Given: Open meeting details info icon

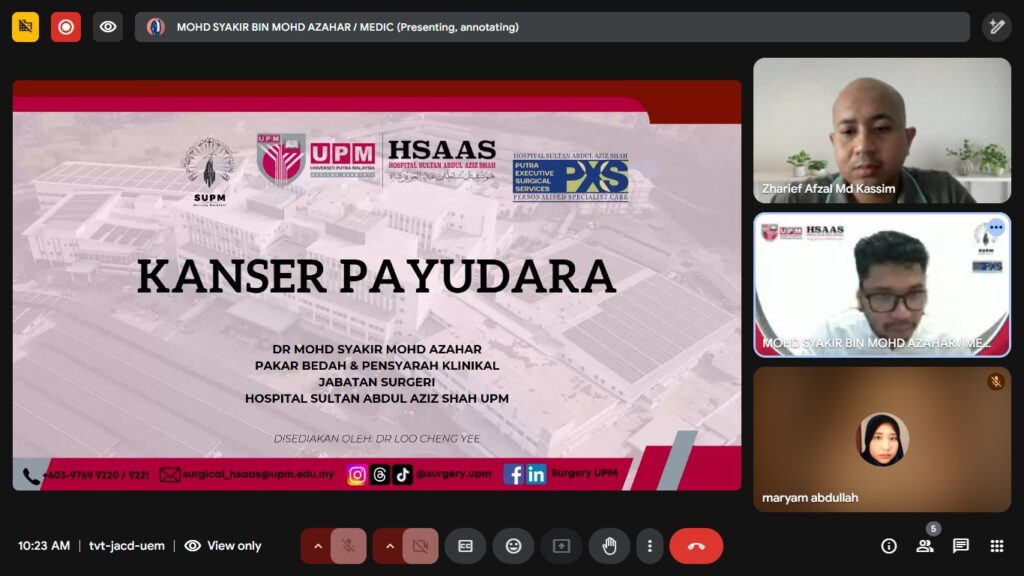Looking at the screenshot, I should coord(889,546).
